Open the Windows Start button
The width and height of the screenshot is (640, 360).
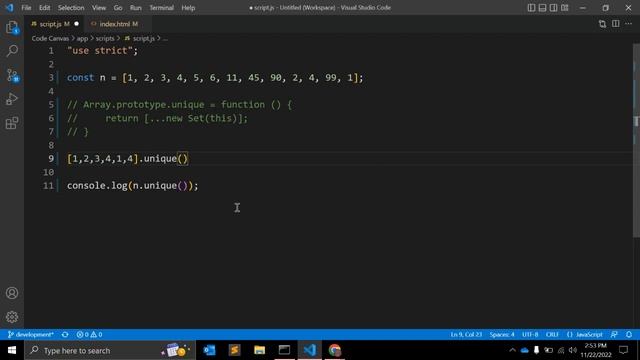pos(12,350)
